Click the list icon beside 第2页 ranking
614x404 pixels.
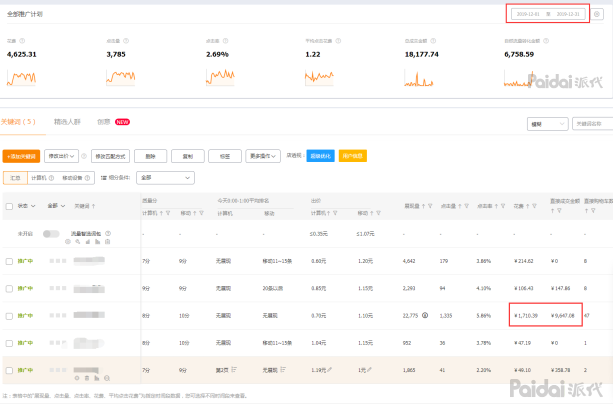click(x=234, y=370)
